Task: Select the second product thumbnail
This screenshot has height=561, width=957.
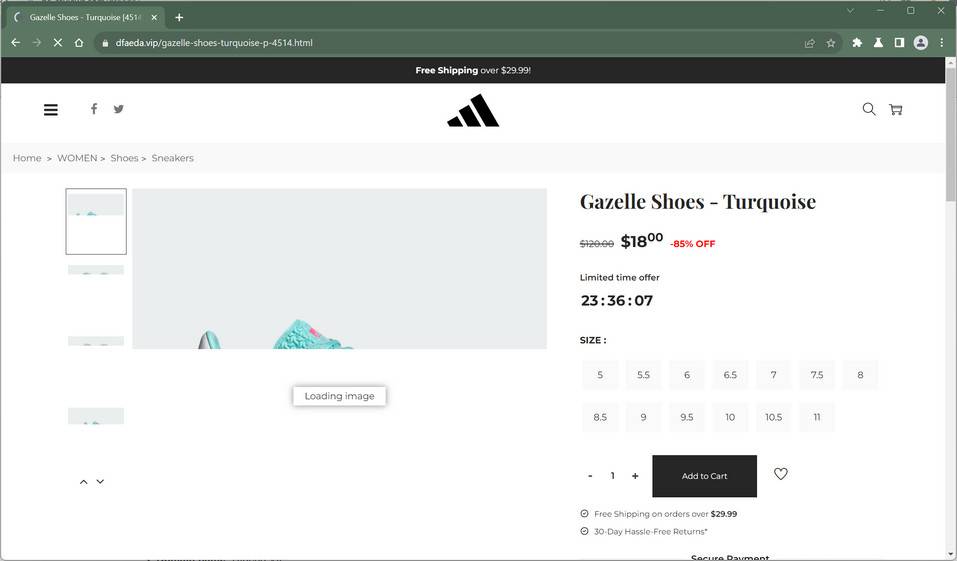Action: 96,270
